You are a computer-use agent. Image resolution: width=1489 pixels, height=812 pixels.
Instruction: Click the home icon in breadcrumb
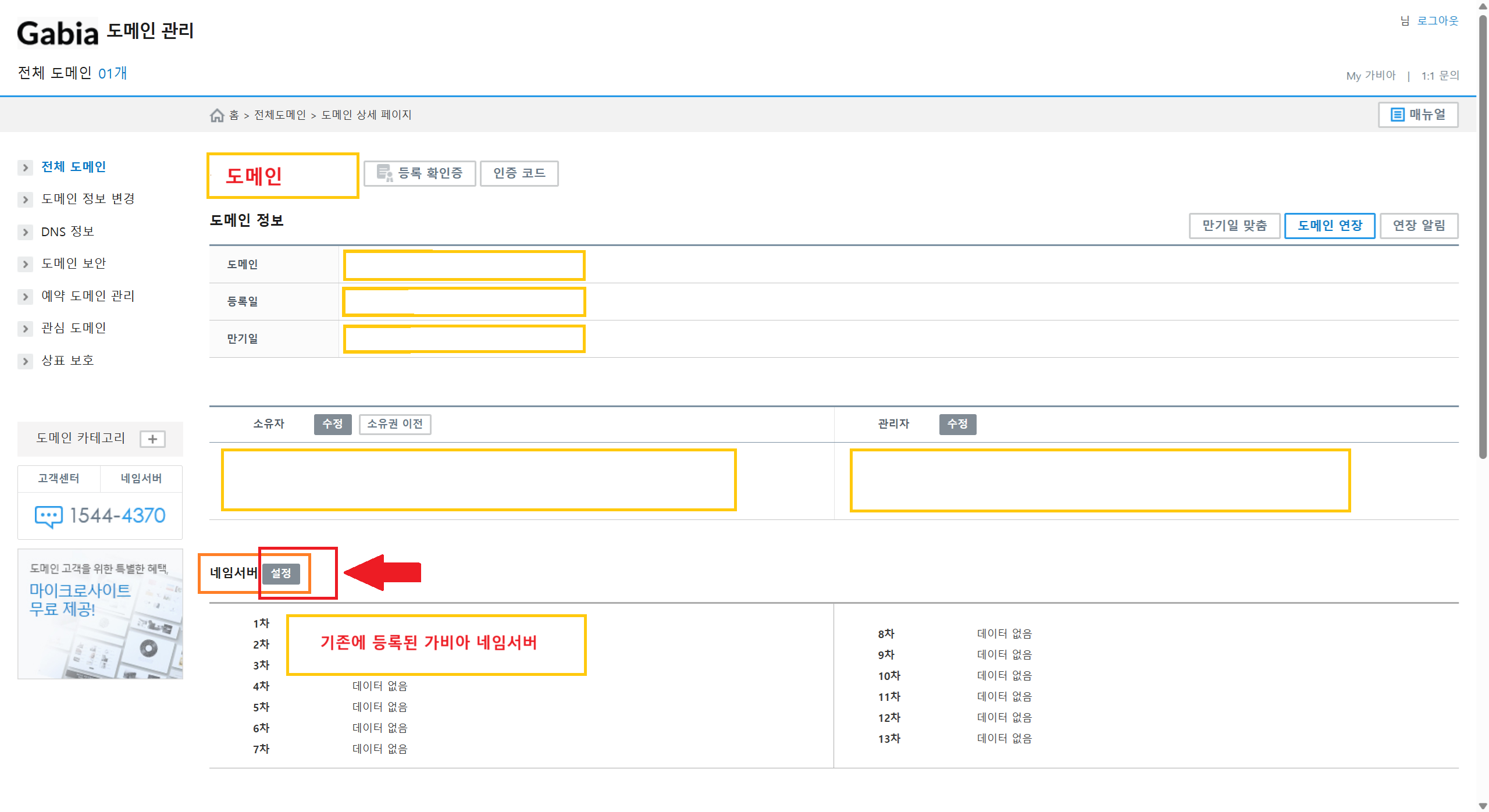217,115
